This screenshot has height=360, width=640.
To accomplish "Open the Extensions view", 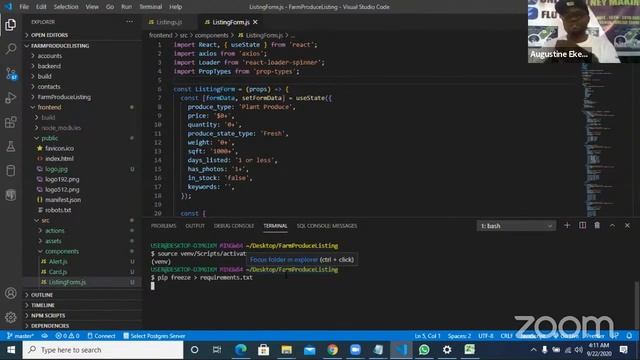I will [11, 122].
